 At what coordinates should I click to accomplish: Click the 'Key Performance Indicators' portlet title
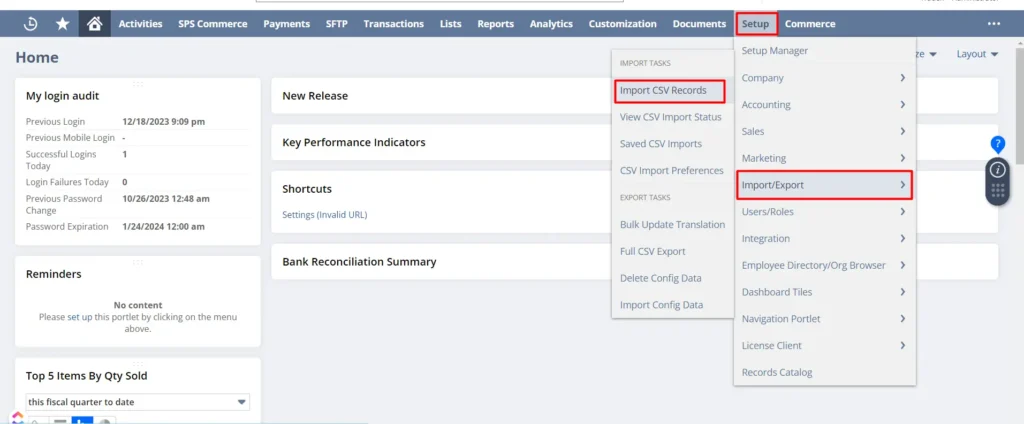click(353, 142)
